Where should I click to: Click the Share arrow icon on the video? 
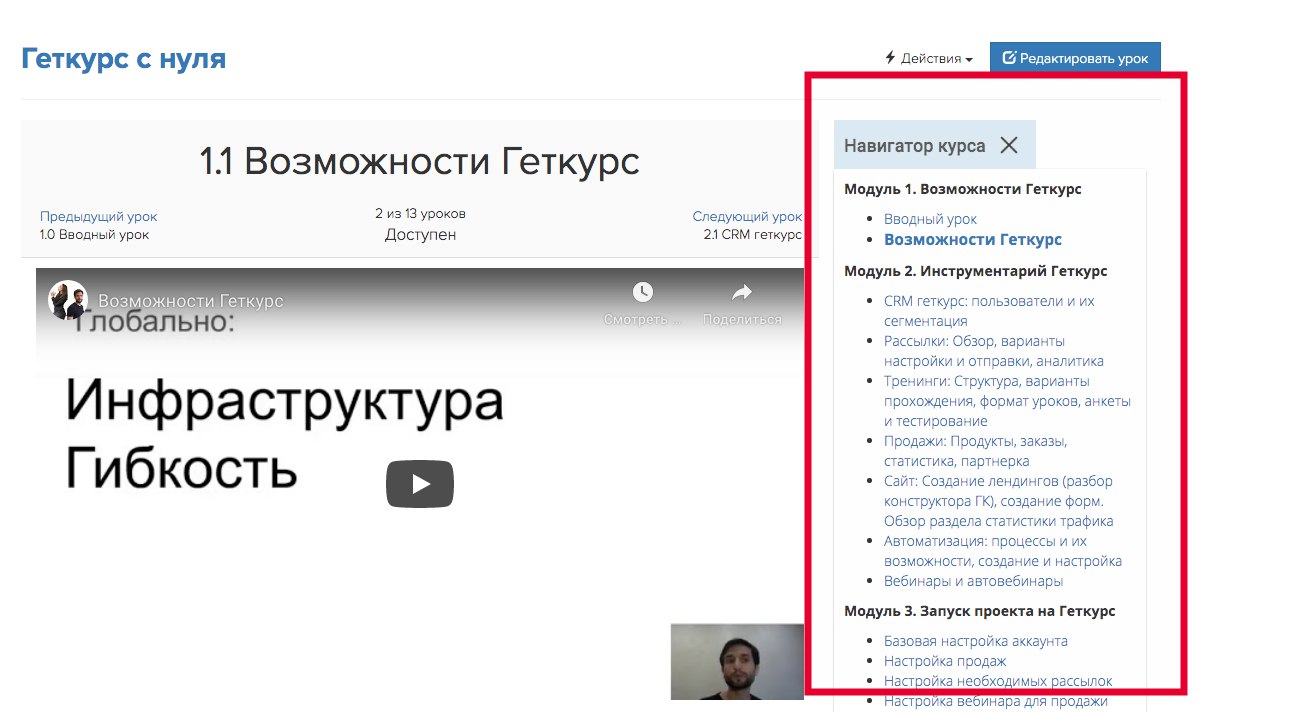pyautogui.click(x=742, y=292)
